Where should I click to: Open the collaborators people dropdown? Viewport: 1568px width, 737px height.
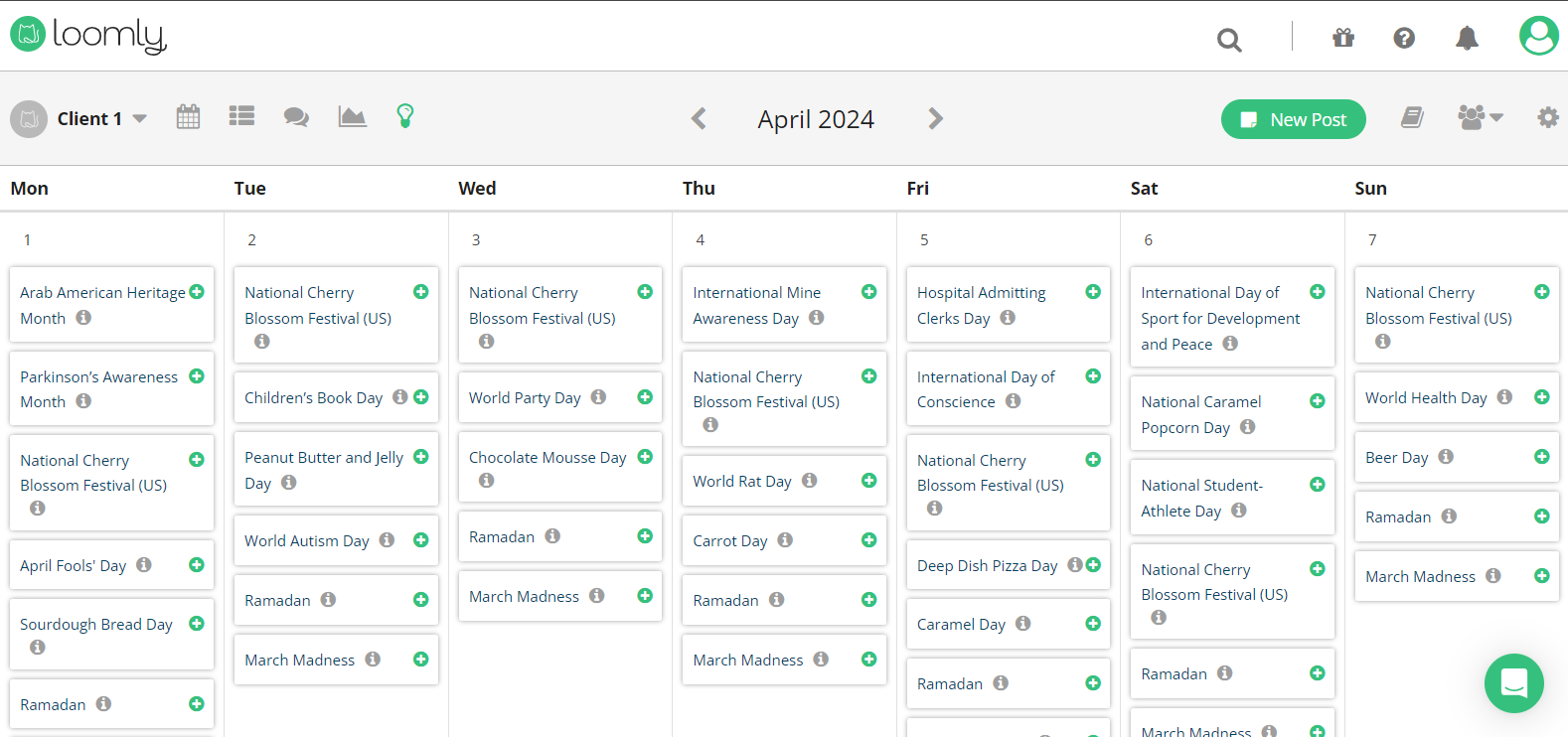(1480, 117)
